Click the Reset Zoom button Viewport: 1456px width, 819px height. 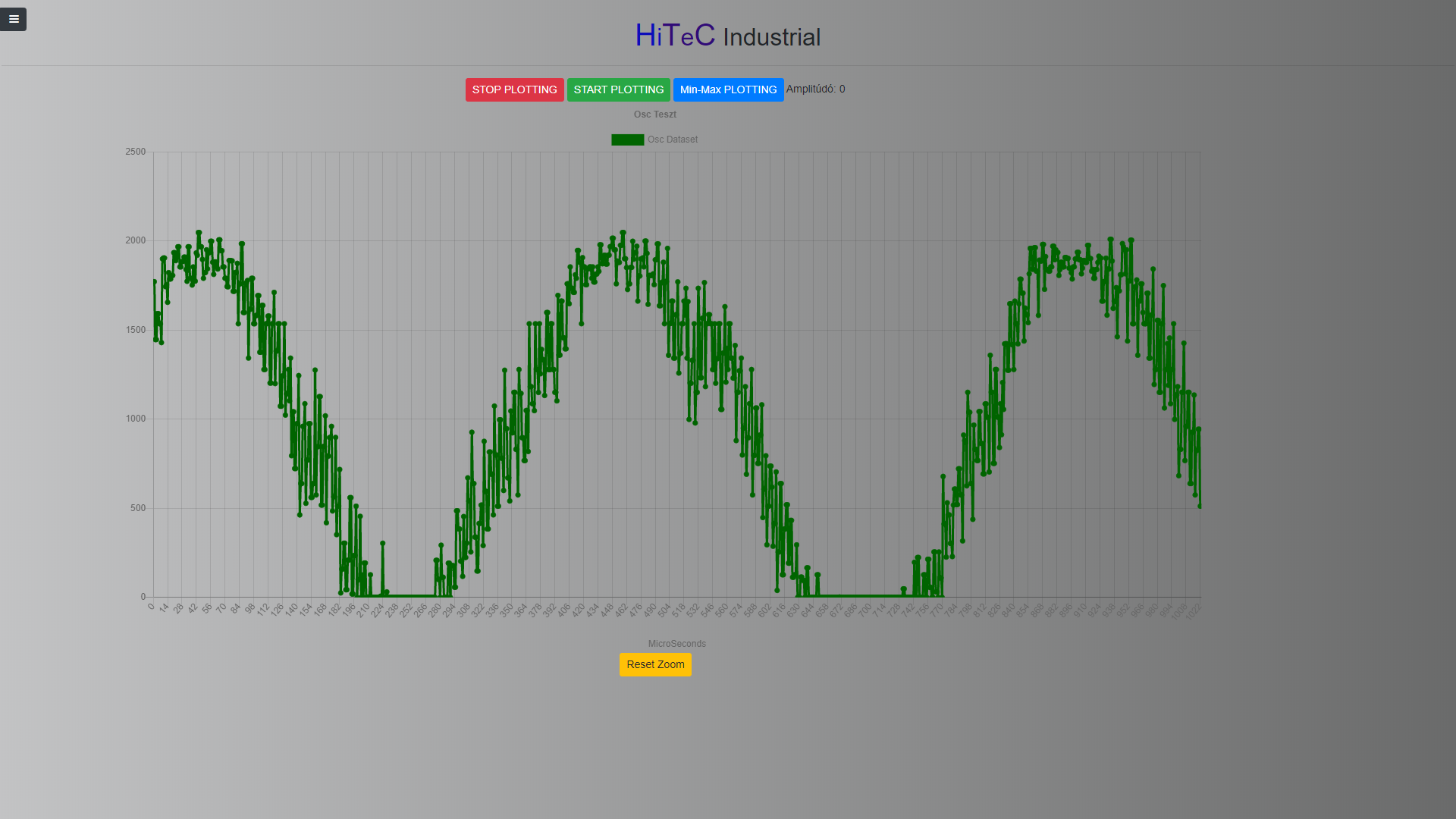[x=655, y=664]
